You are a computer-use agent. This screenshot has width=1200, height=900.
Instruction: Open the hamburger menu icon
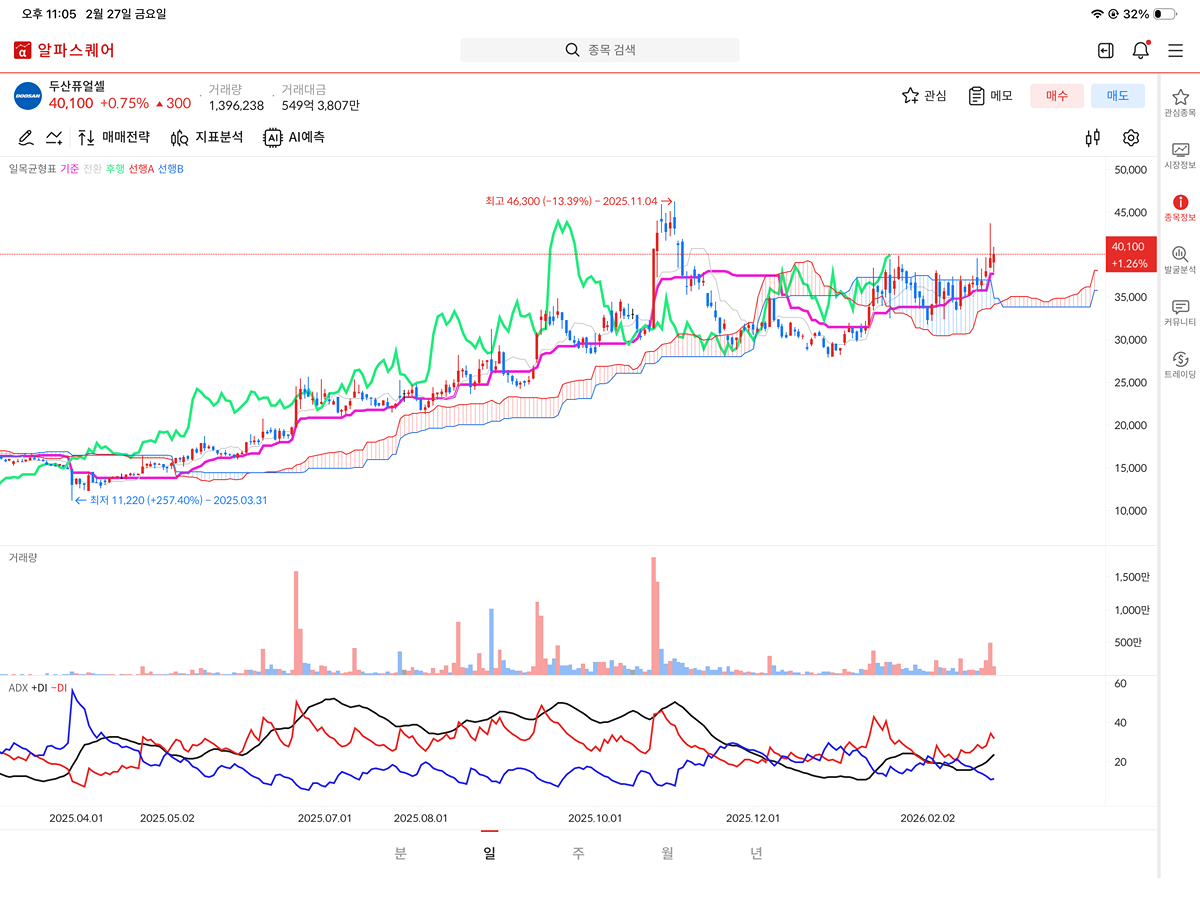1175,50
